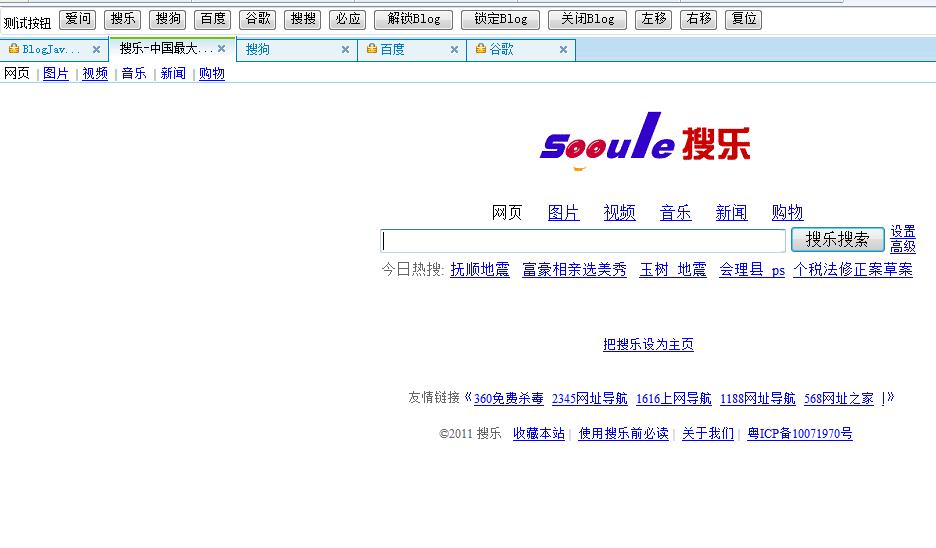Select 图片 above the search box
The width and height of the screenshot is (936, 548).
(564, 213)
